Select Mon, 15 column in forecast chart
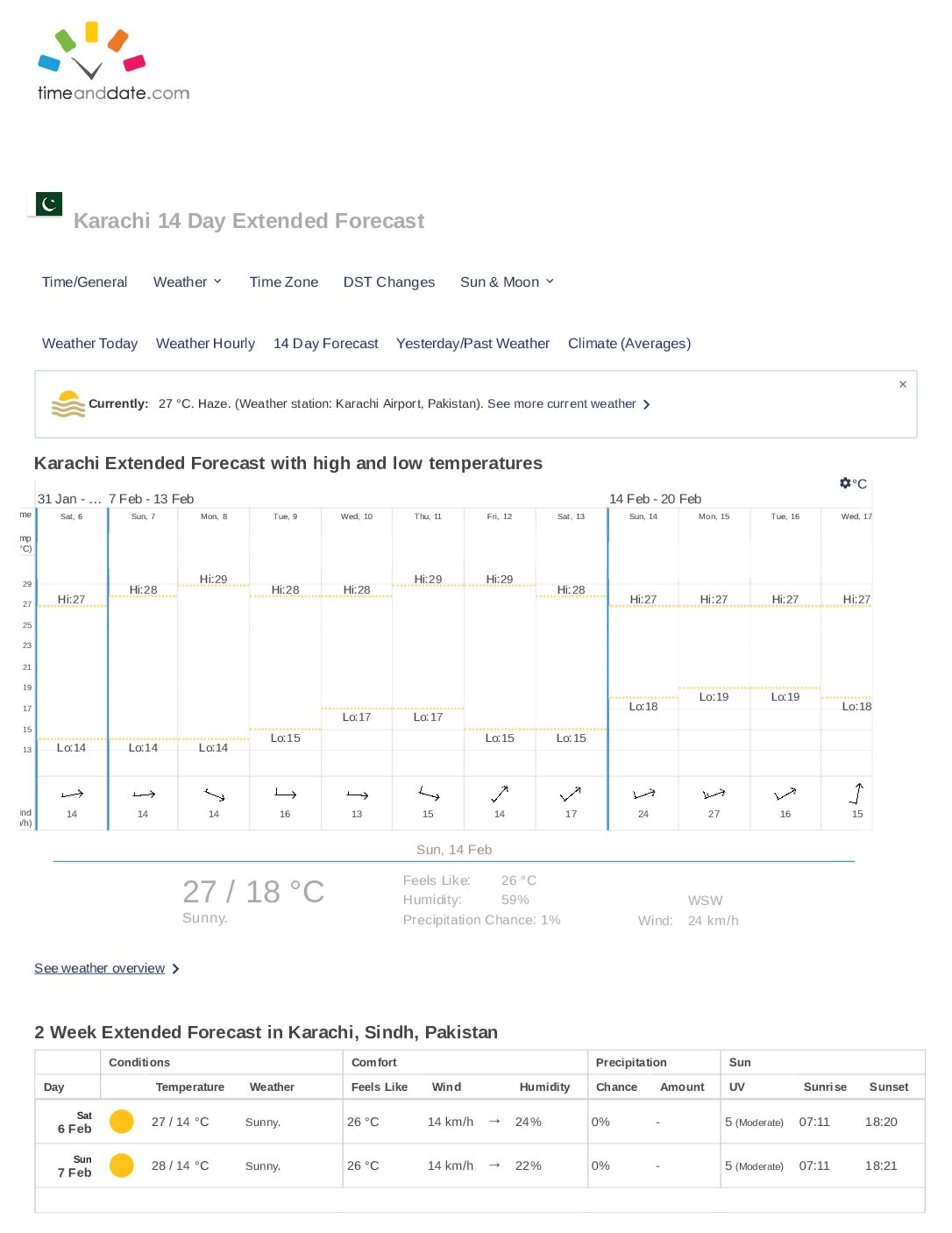This screenshot has width=952, height=1233. 714,666
